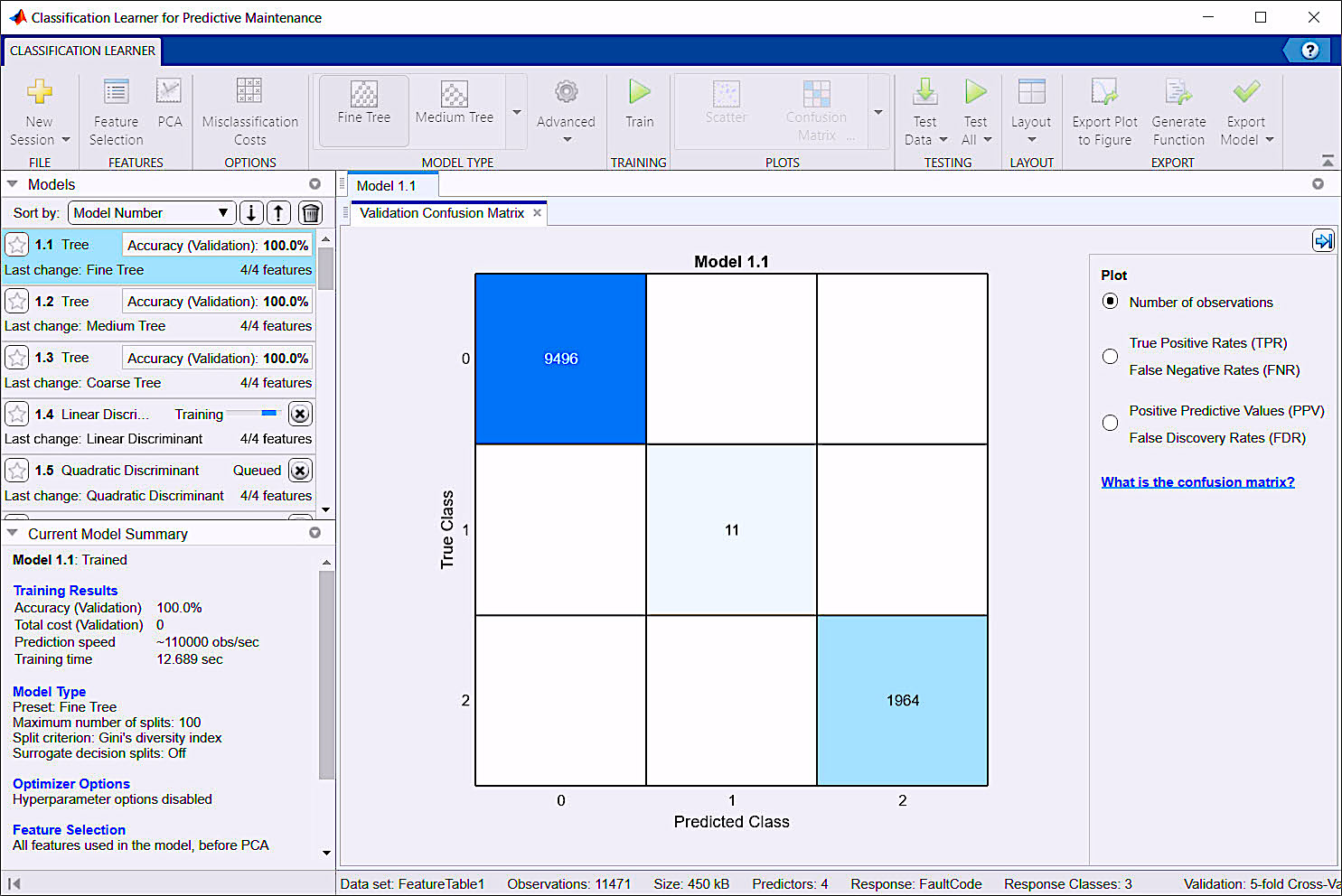Open Misclassification Costs
The height and width of the screenshot is (896, 1342).
pos(250,113)
